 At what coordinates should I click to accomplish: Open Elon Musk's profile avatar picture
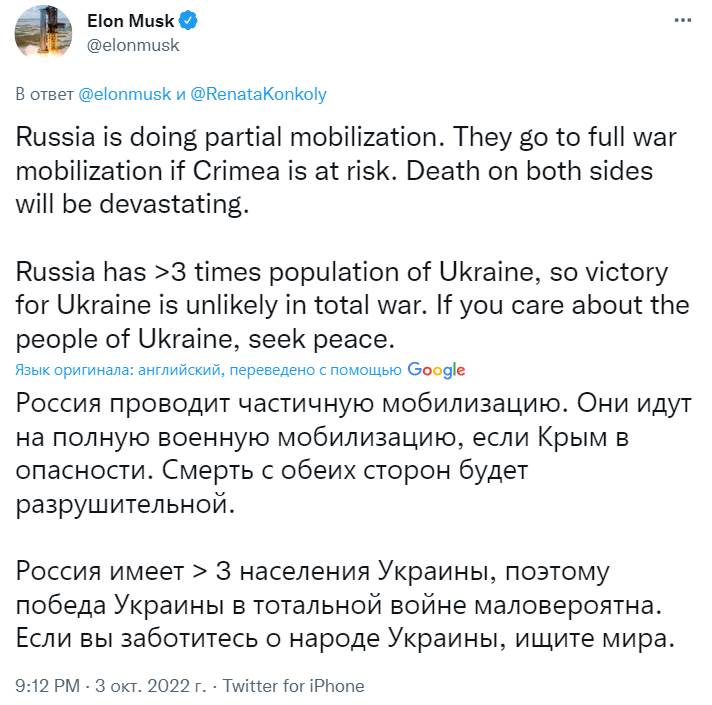[43, 32]
